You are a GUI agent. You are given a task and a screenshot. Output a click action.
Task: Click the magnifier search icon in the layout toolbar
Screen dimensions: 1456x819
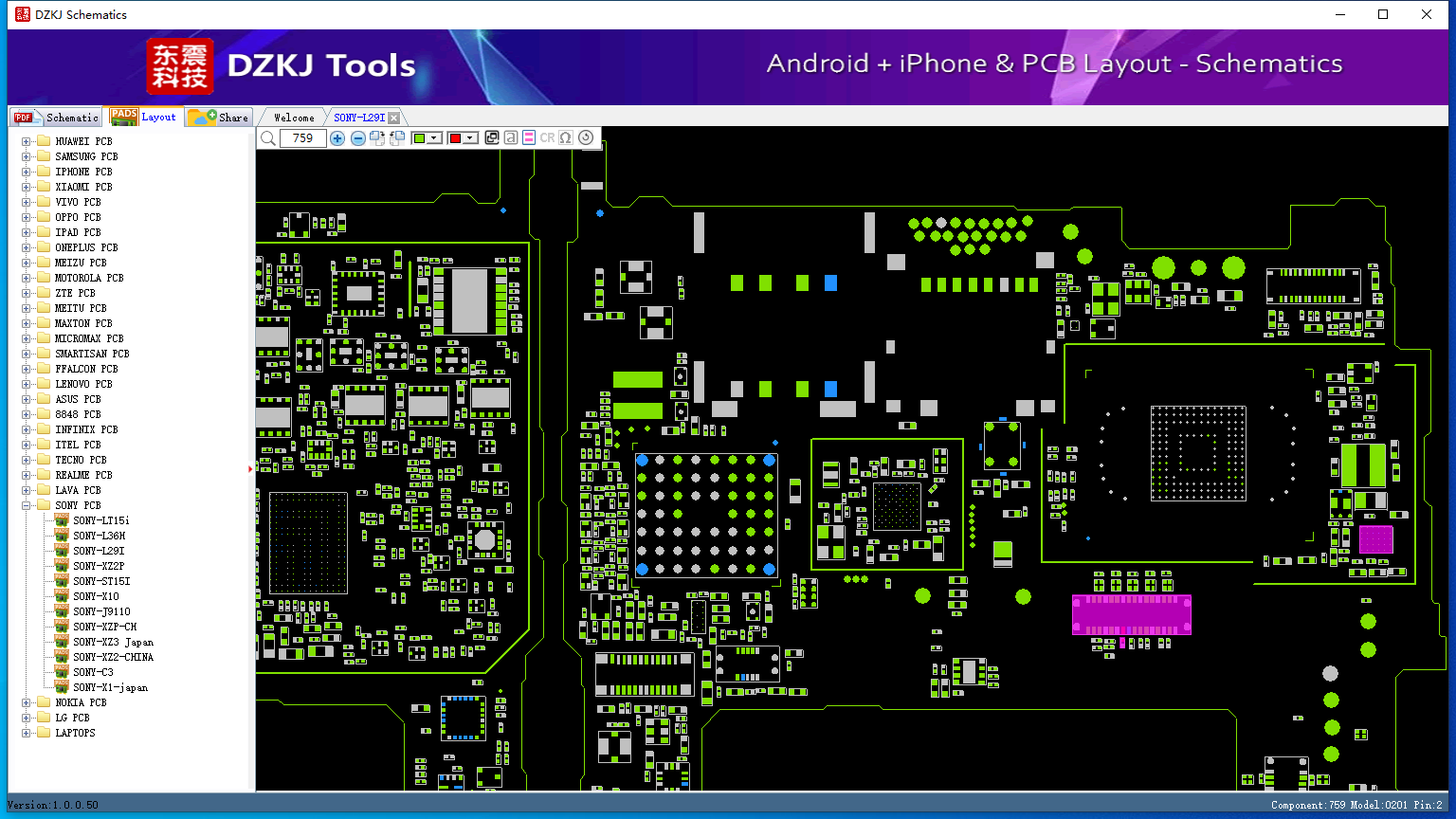(268, 138)
